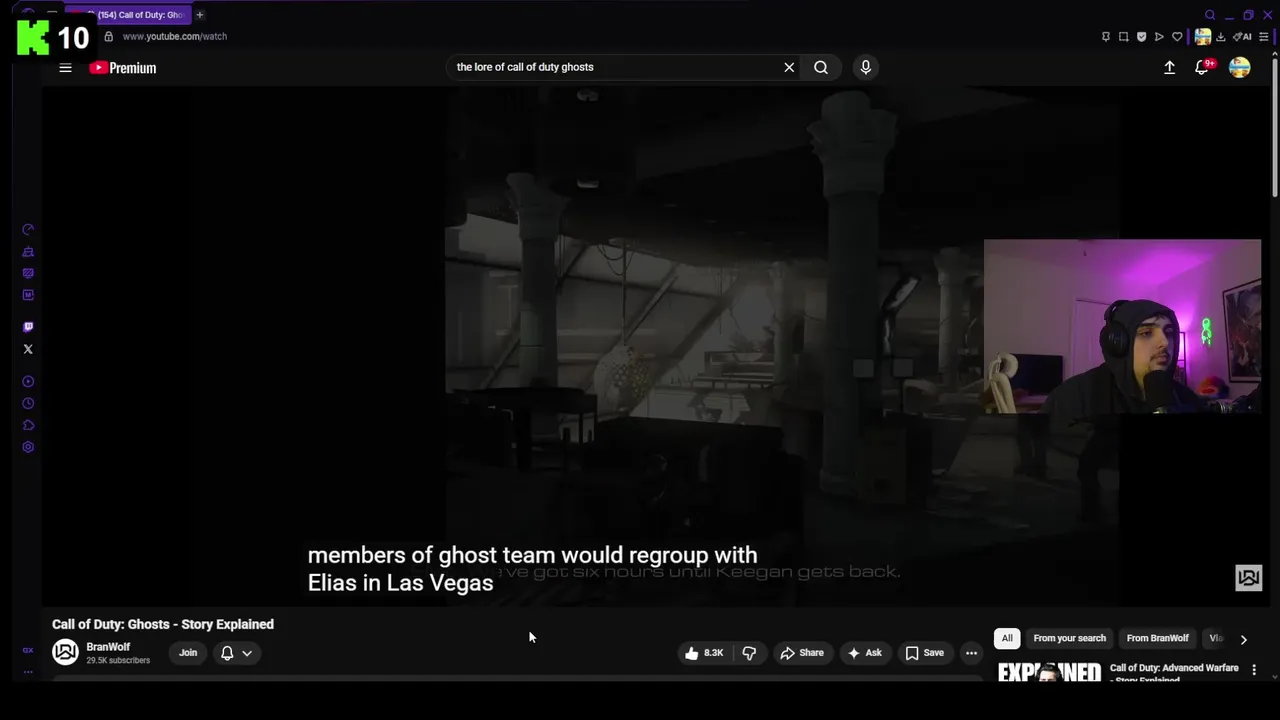Open the browser tab search magnifier
The width and height of the screenshot is (1280, 720).
tap(1210, 15)
